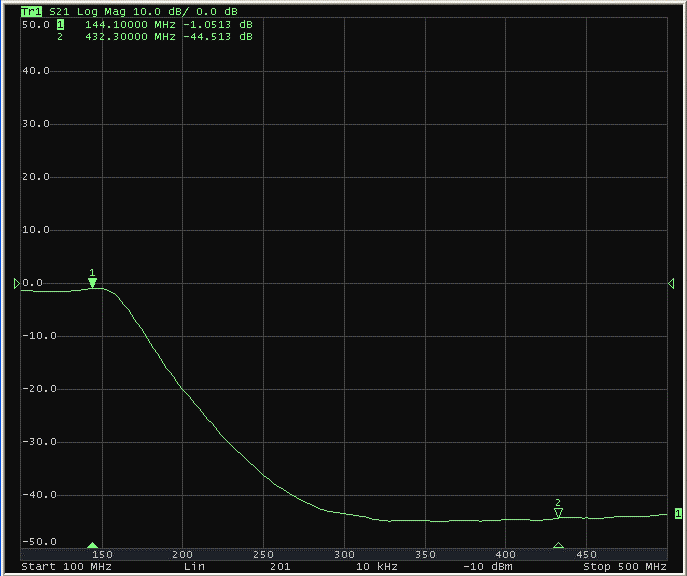The width and height of the screenshot is (687, 576).
Task: Click the trace 1 end indicator box
Action: click(x=678, y=513)
